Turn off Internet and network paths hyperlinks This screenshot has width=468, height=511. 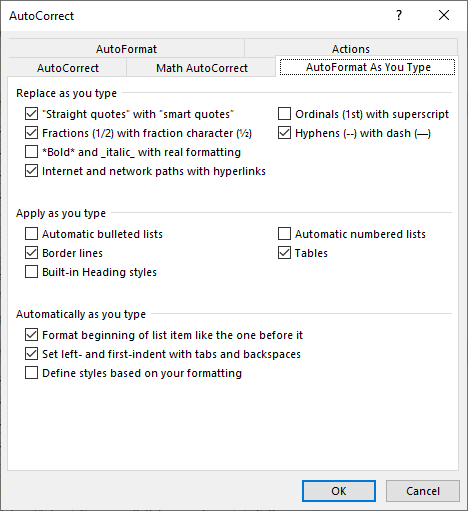[x=31, y=171]
